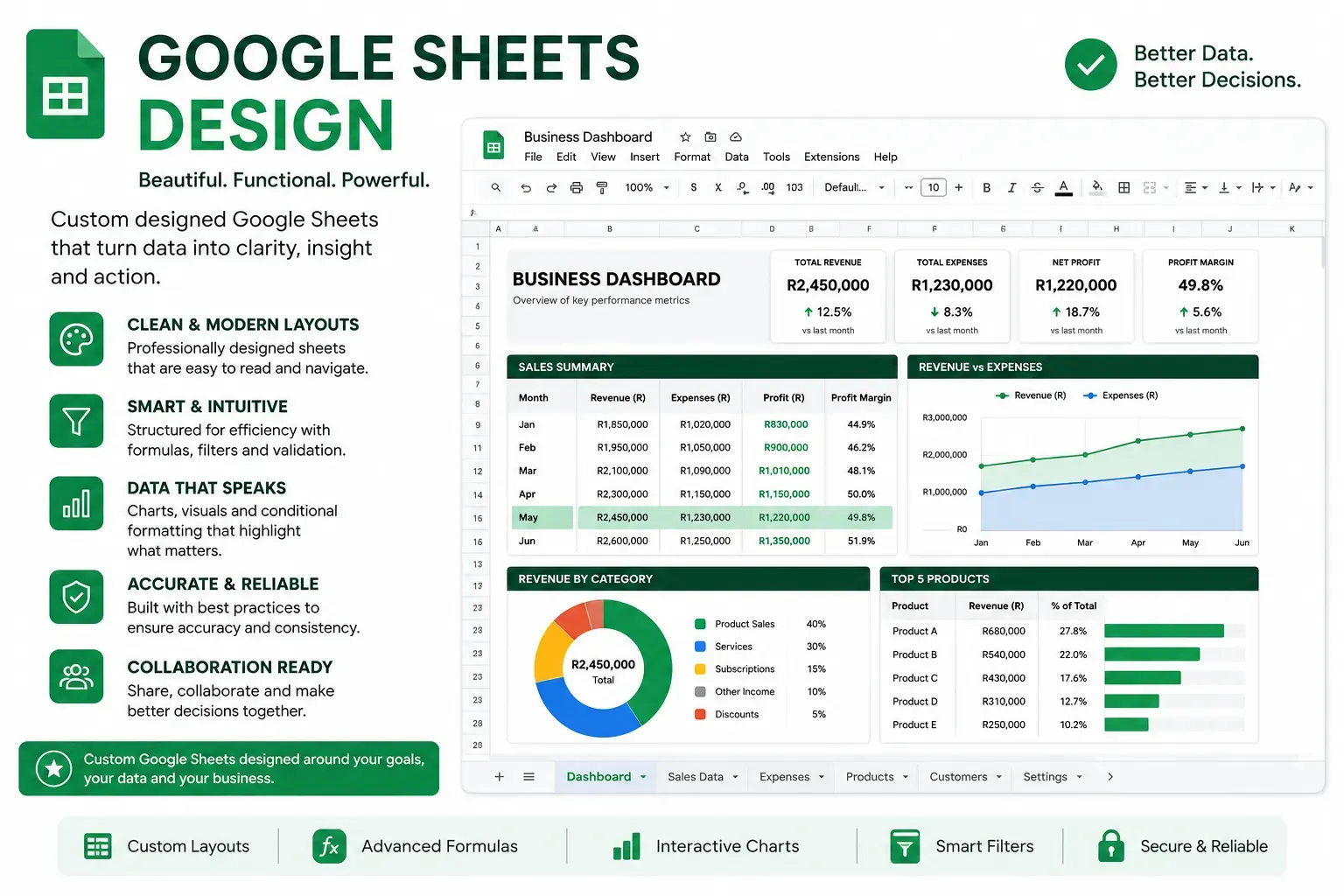Open the Edit menu
Viewport: 1344px width, 896px height.
tap(566, 157)
